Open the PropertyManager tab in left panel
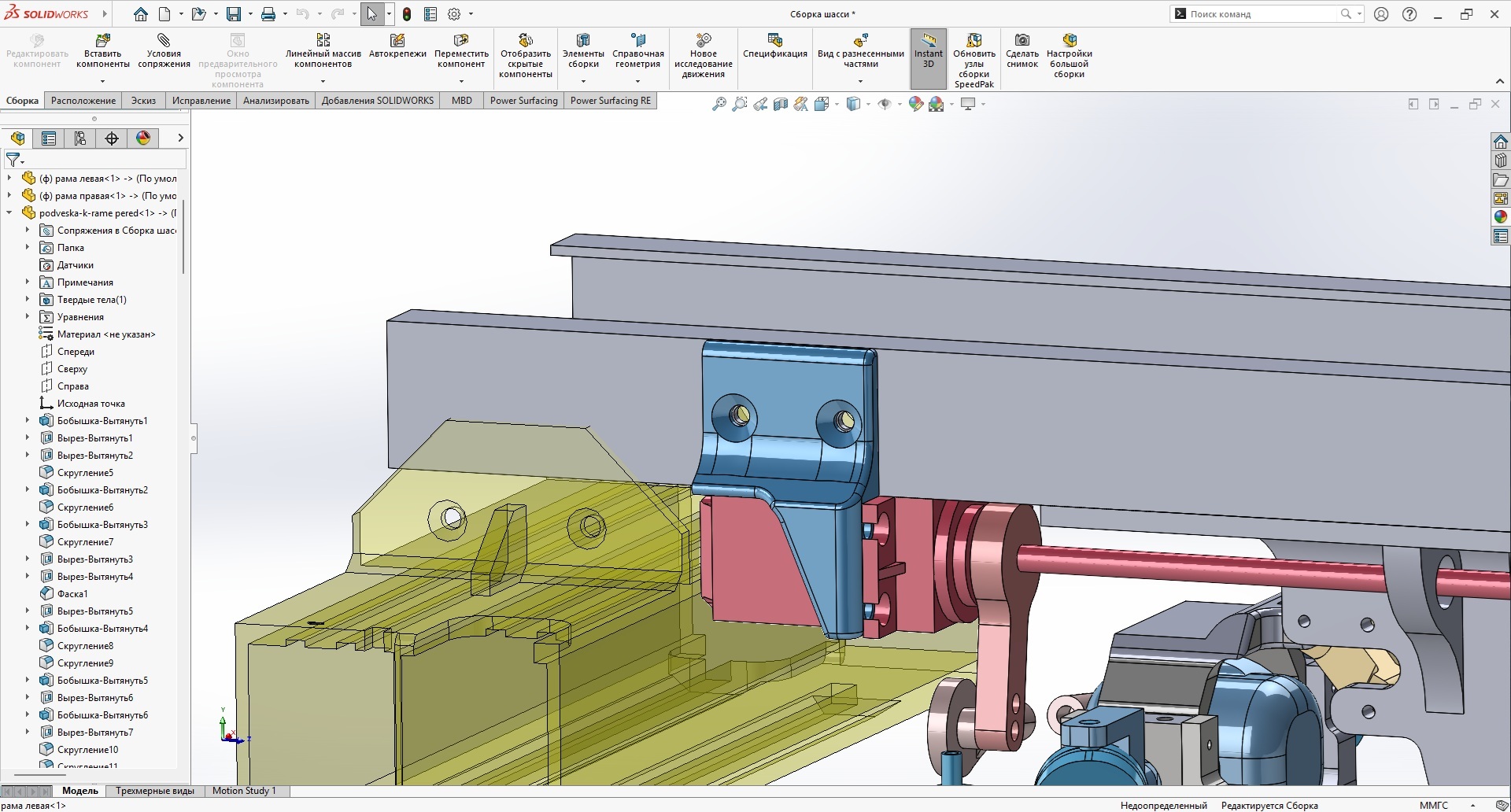 (x=49, y=138)
